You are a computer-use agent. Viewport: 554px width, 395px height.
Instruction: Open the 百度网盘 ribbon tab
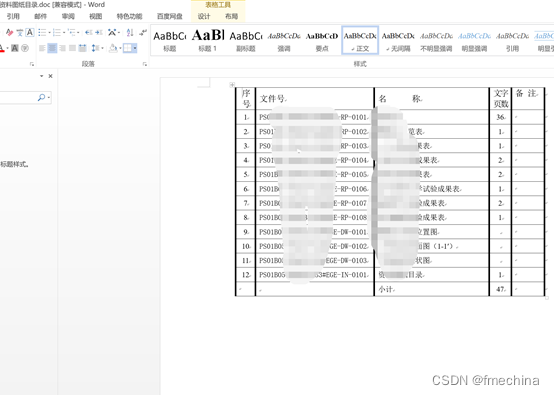pyautogui.click(x=170, y=16)
